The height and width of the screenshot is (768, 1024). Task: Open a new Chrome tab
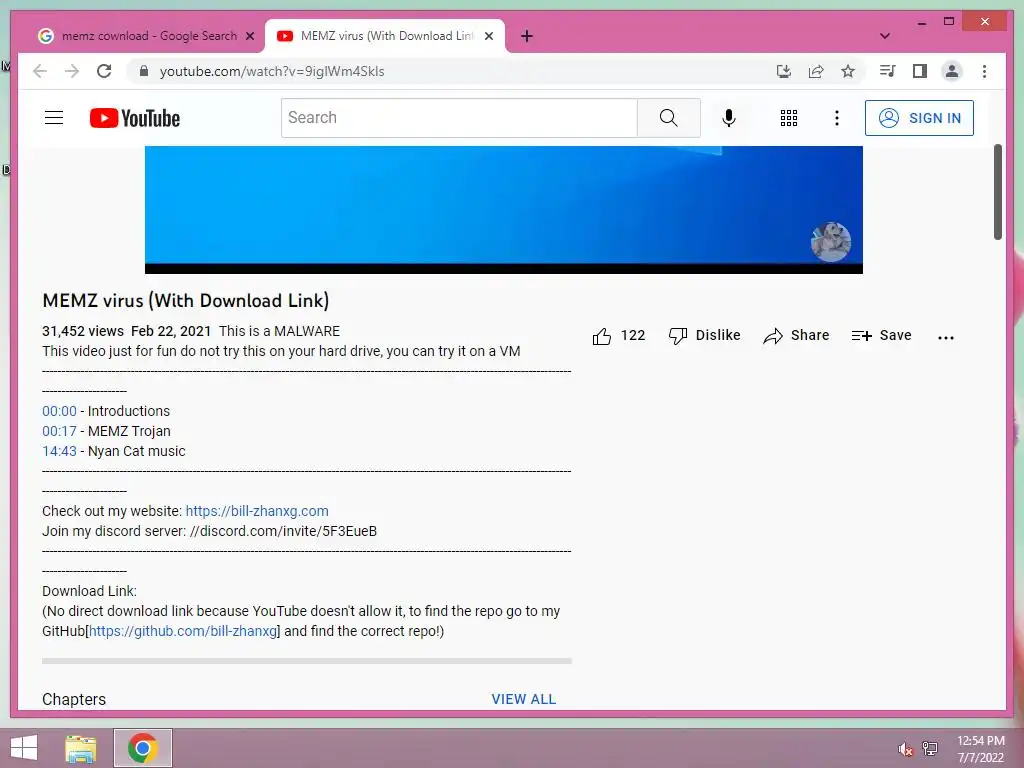pos(527,37)
